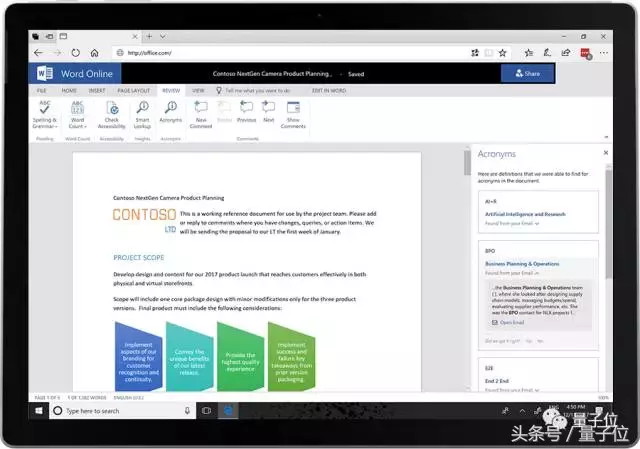Set tabs aside icon
Image resolution: width=640 pixels, height=449 pixels.
[x=49, y=36]
